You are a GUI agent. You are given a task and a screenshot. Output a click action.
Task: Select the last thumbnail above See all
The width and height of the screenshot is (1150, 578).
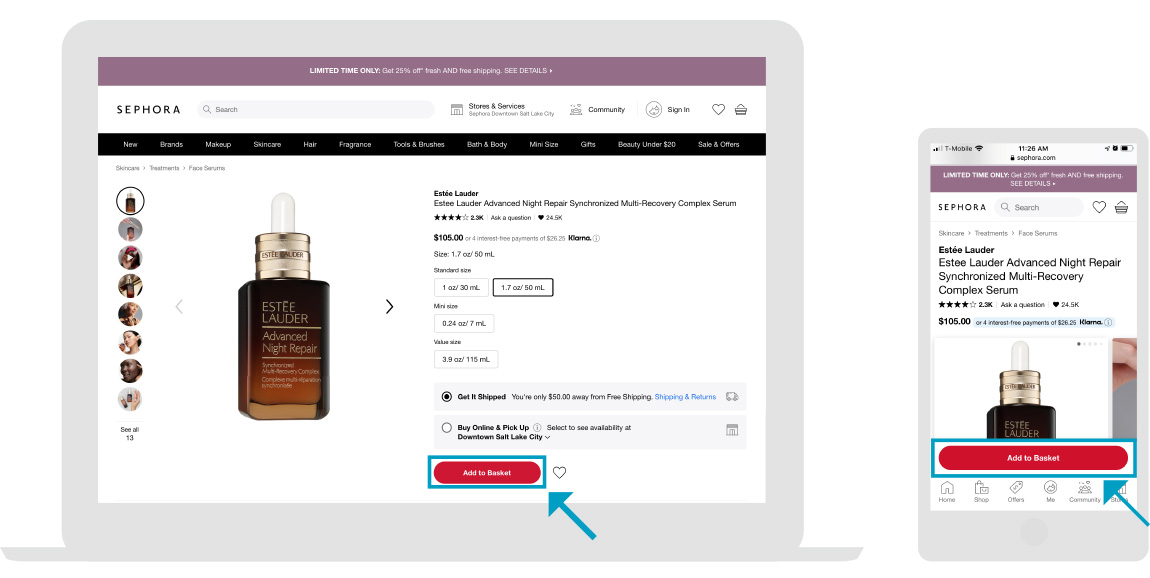[x=131, y=399]
